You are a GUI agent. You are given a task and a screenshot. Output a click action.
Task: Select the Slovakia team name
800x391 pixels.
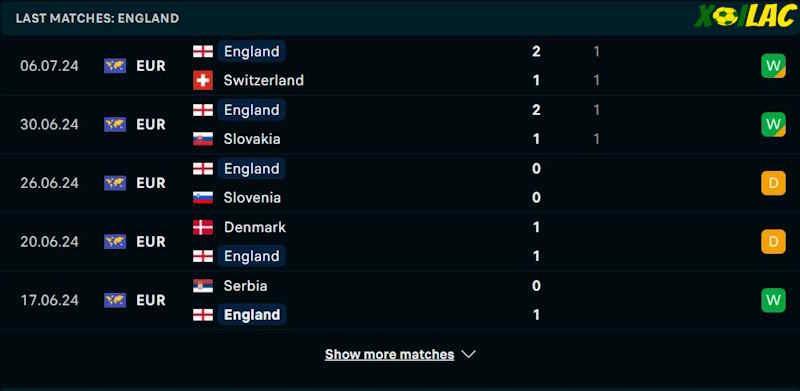[x=252, y=139]
